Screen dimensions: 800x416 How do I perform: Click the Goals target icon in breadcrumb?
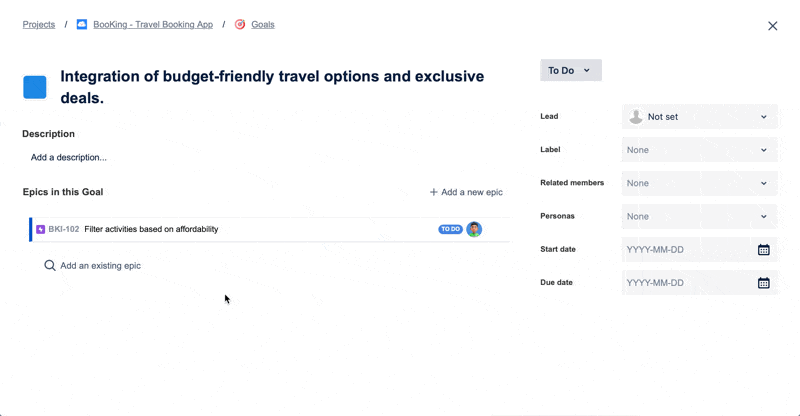(240, 24)
